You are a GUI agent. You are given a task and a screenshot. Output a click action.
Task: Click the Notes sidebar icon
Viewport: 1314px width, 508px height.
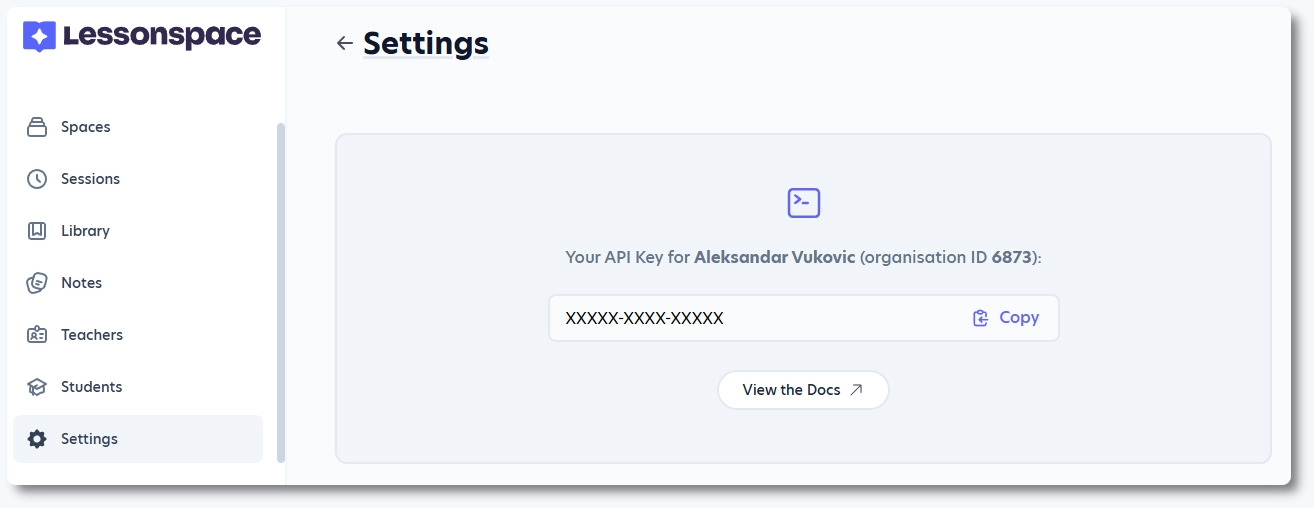pos(37,283)
